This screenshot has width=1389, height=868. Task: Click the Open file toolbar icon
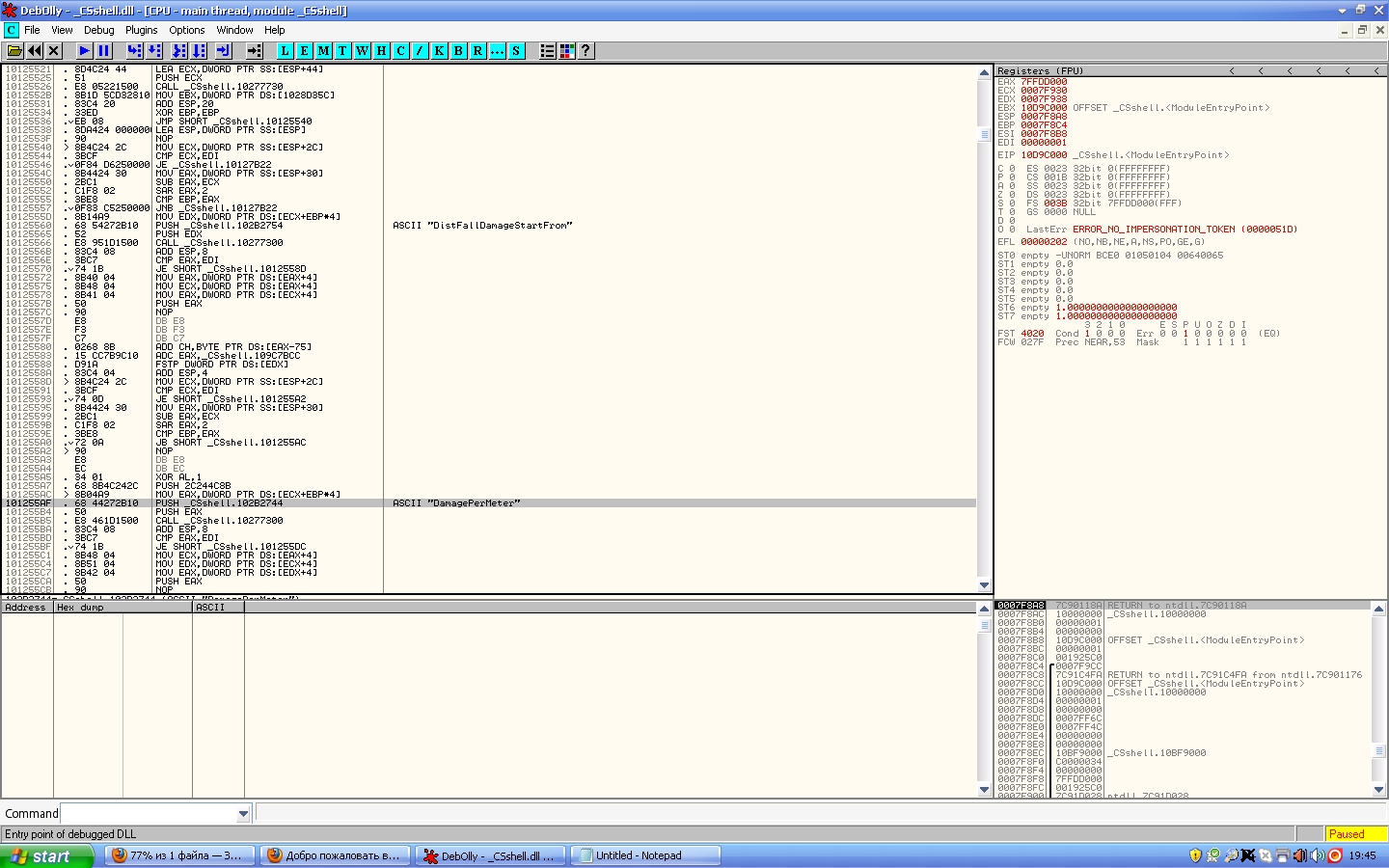click(14, 51)
